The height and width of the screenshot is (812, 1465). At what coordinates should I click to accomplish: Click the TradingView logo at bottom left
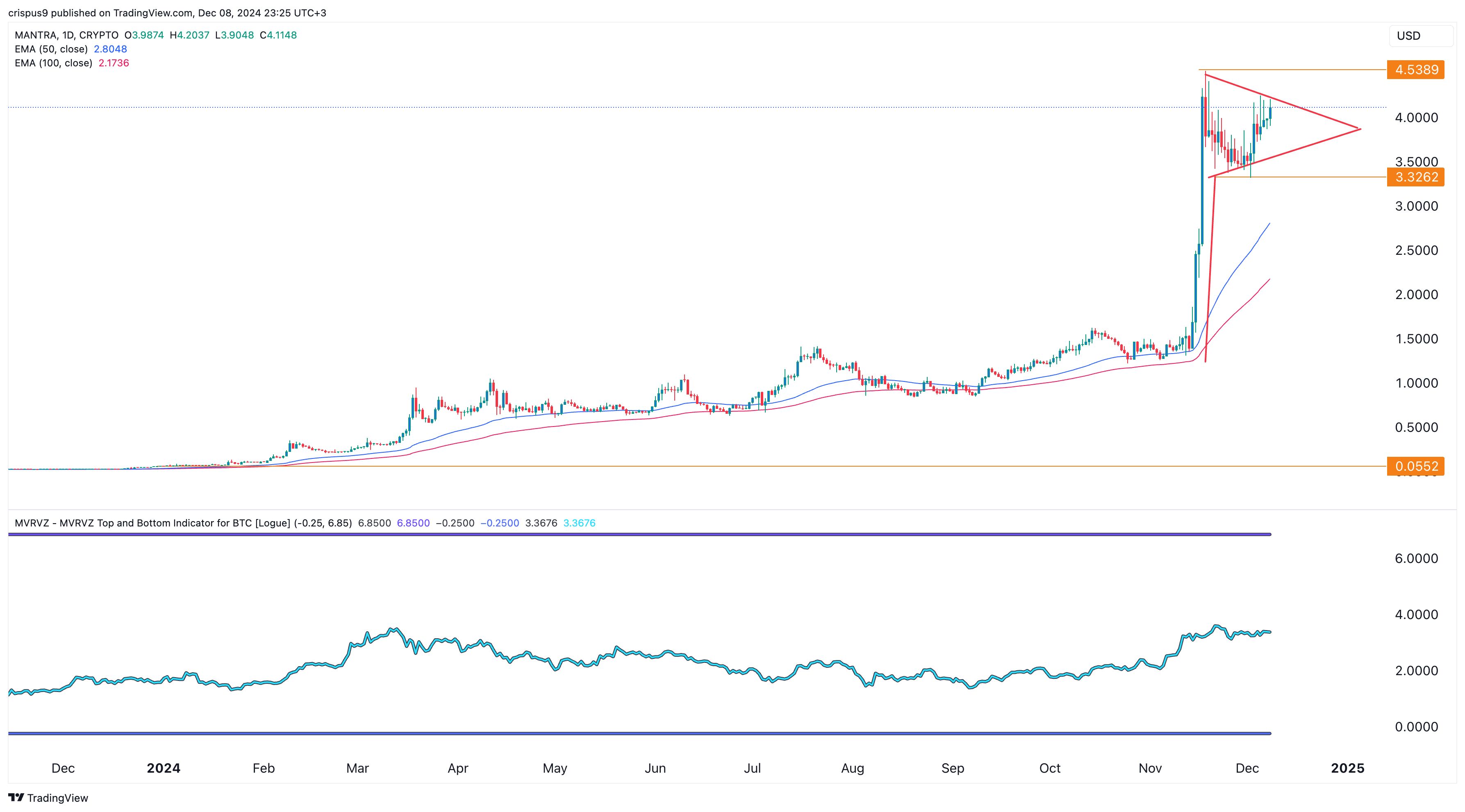click(x=48, y=798)
